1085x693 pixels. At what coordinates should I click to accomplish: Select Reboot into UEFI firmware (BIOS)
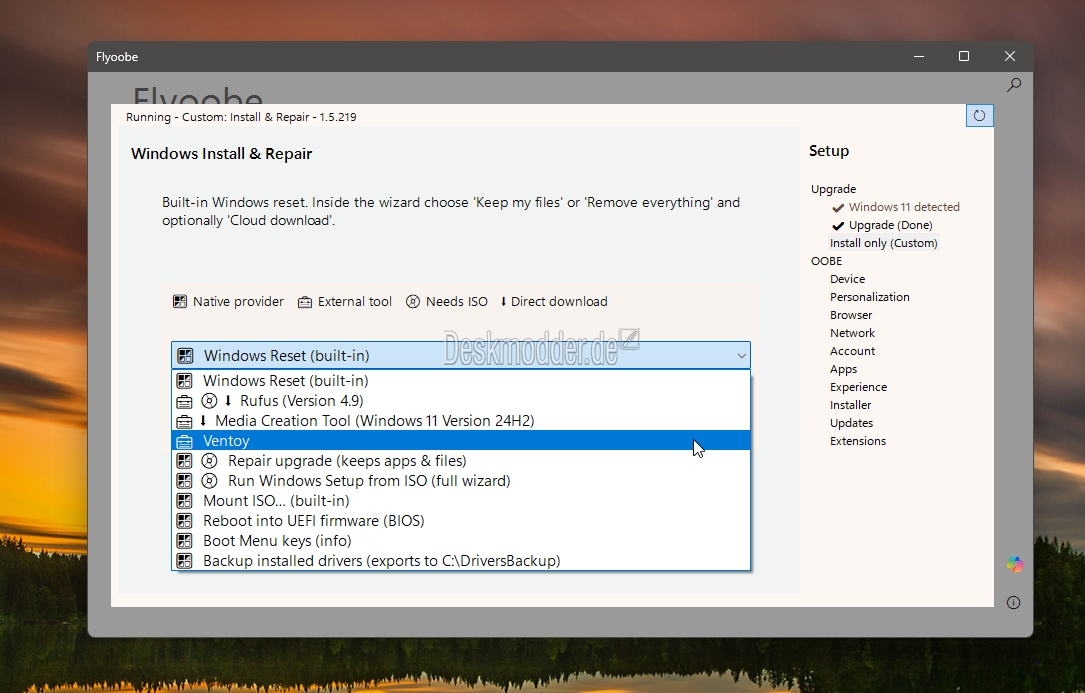[461, 521]
